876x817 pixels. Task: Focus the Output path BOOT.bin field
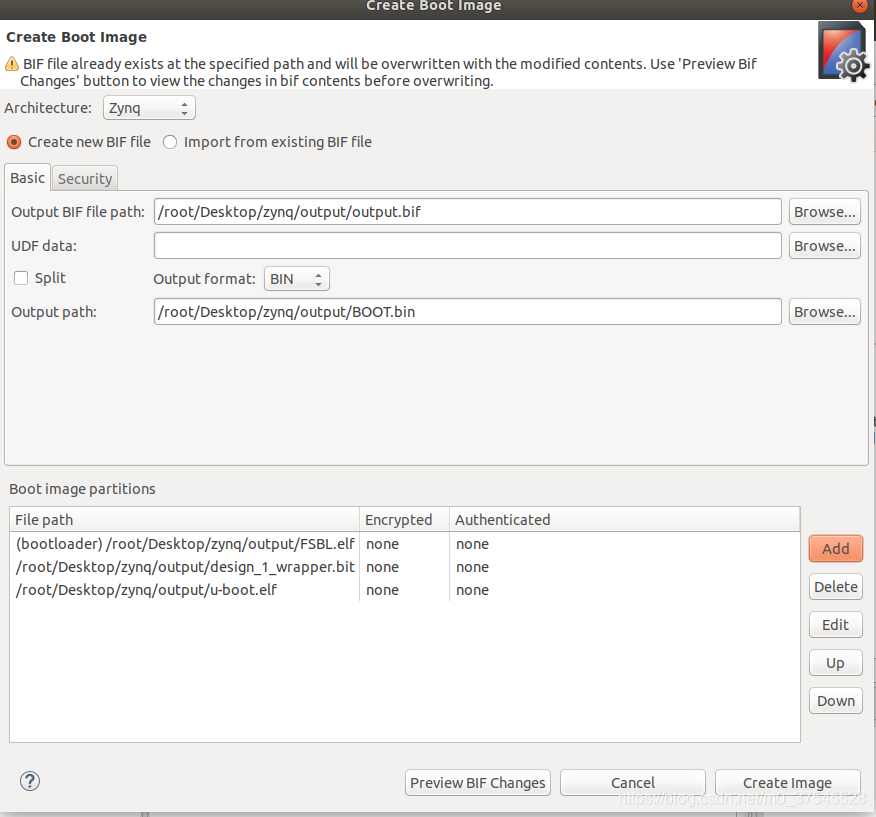point(468,312)
